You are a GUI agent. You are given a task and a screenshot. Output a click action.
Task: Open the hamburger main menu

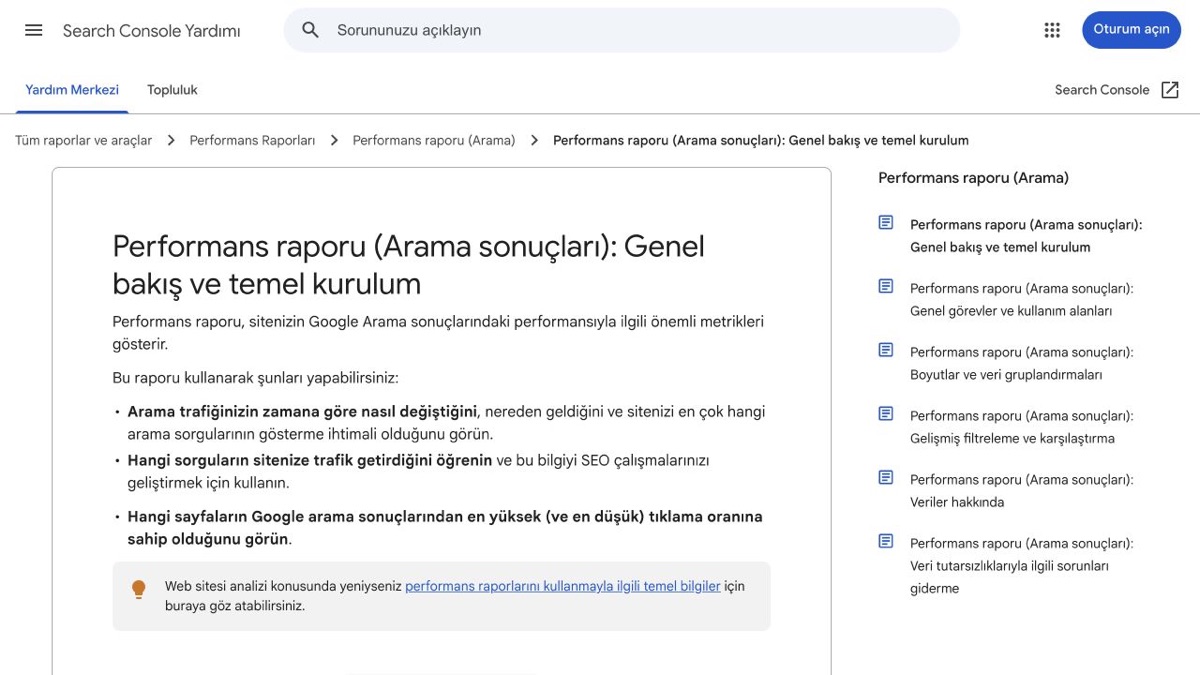coord(34,30)
